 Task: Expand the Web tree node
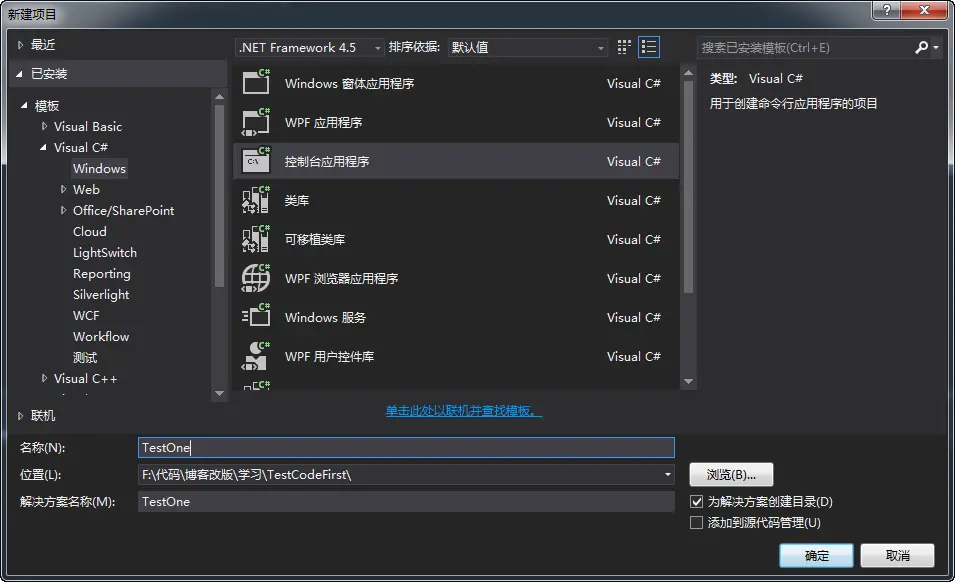63,189
